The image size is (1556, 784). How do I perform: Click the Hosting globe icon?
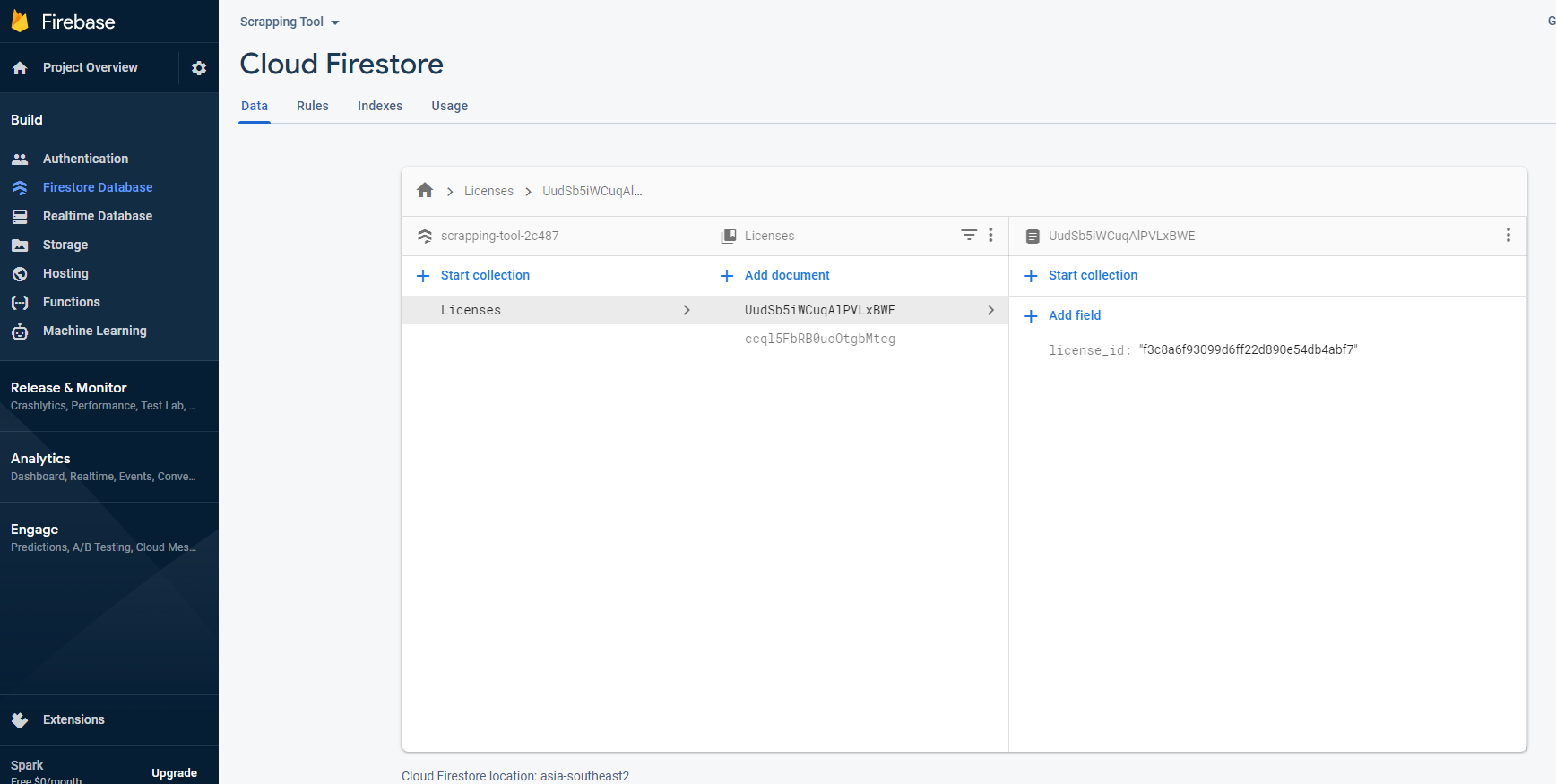coord(20,273)
